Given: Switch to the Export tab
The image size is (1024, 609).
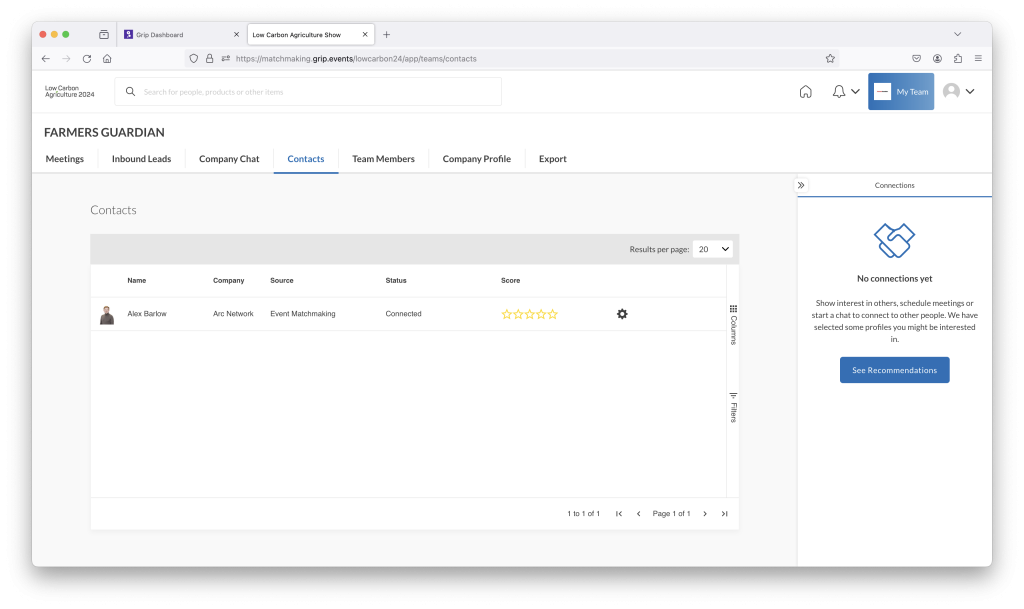Looking at the screenshot, I should (x=552, y=159).
